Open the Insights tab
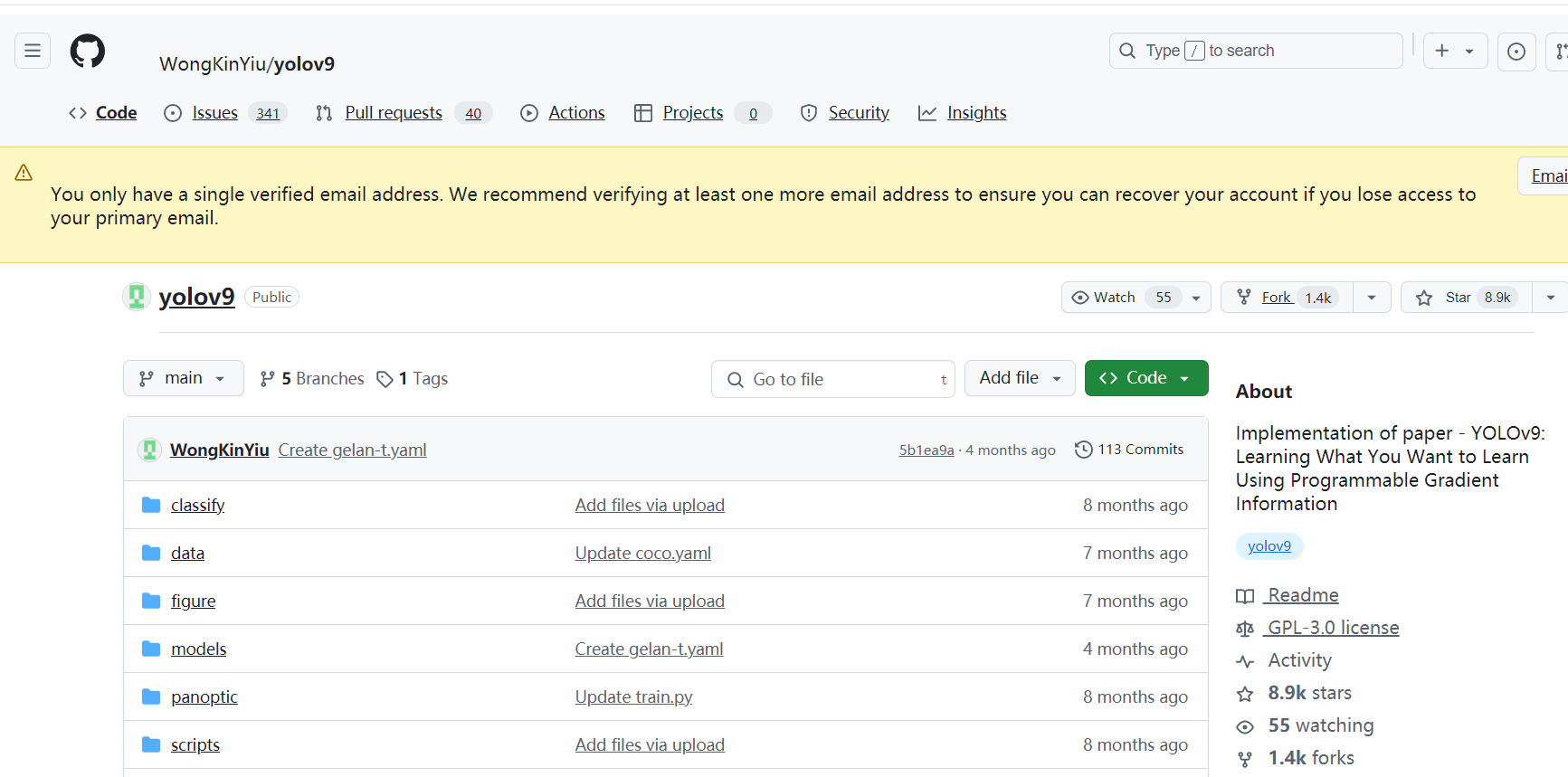 click(x=962, y=113)
